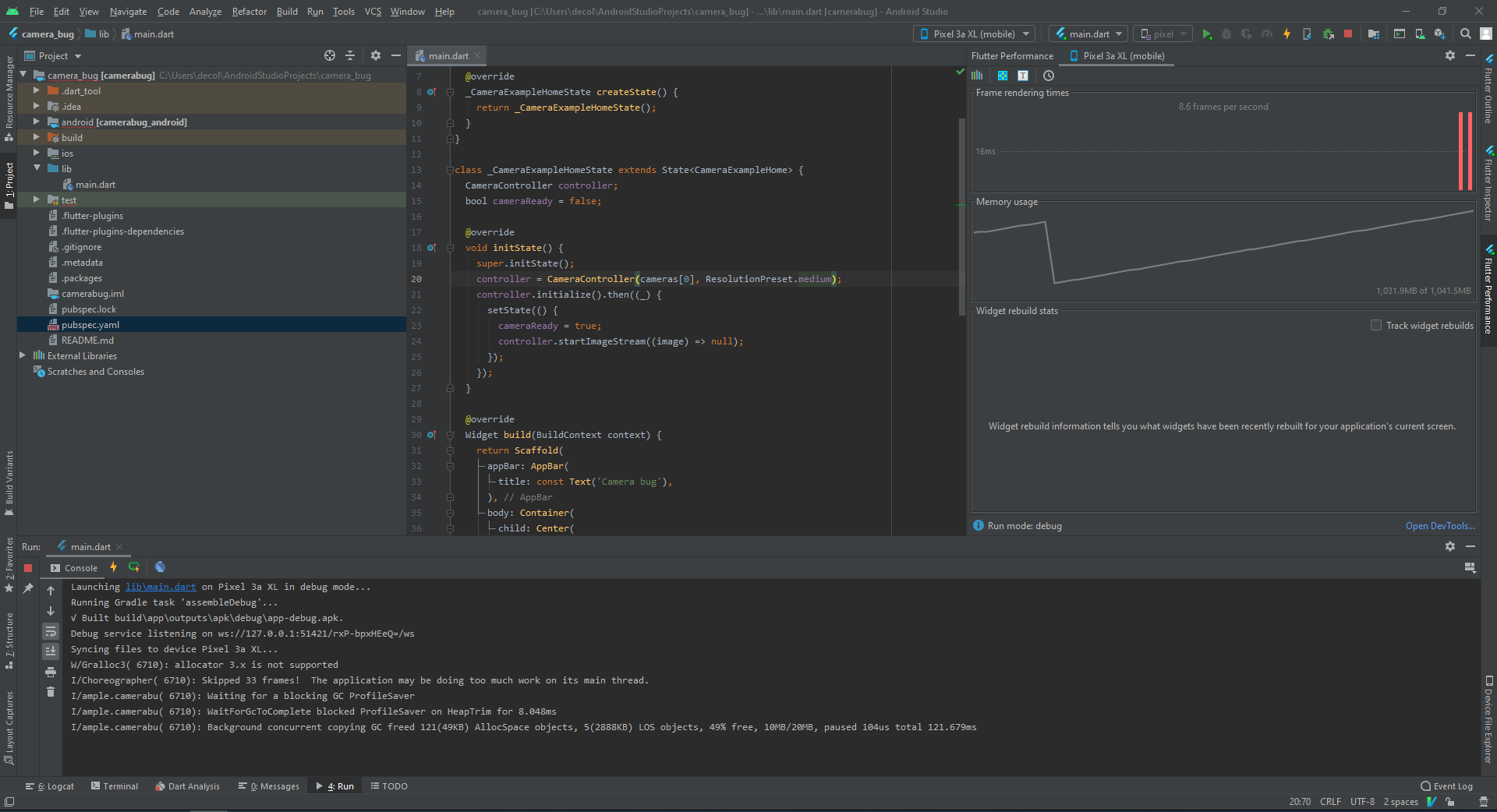The image size is (1497, 812).
Task: Enable the Track widget rebuilds checkbox
Action: (x=1375, y=325)
